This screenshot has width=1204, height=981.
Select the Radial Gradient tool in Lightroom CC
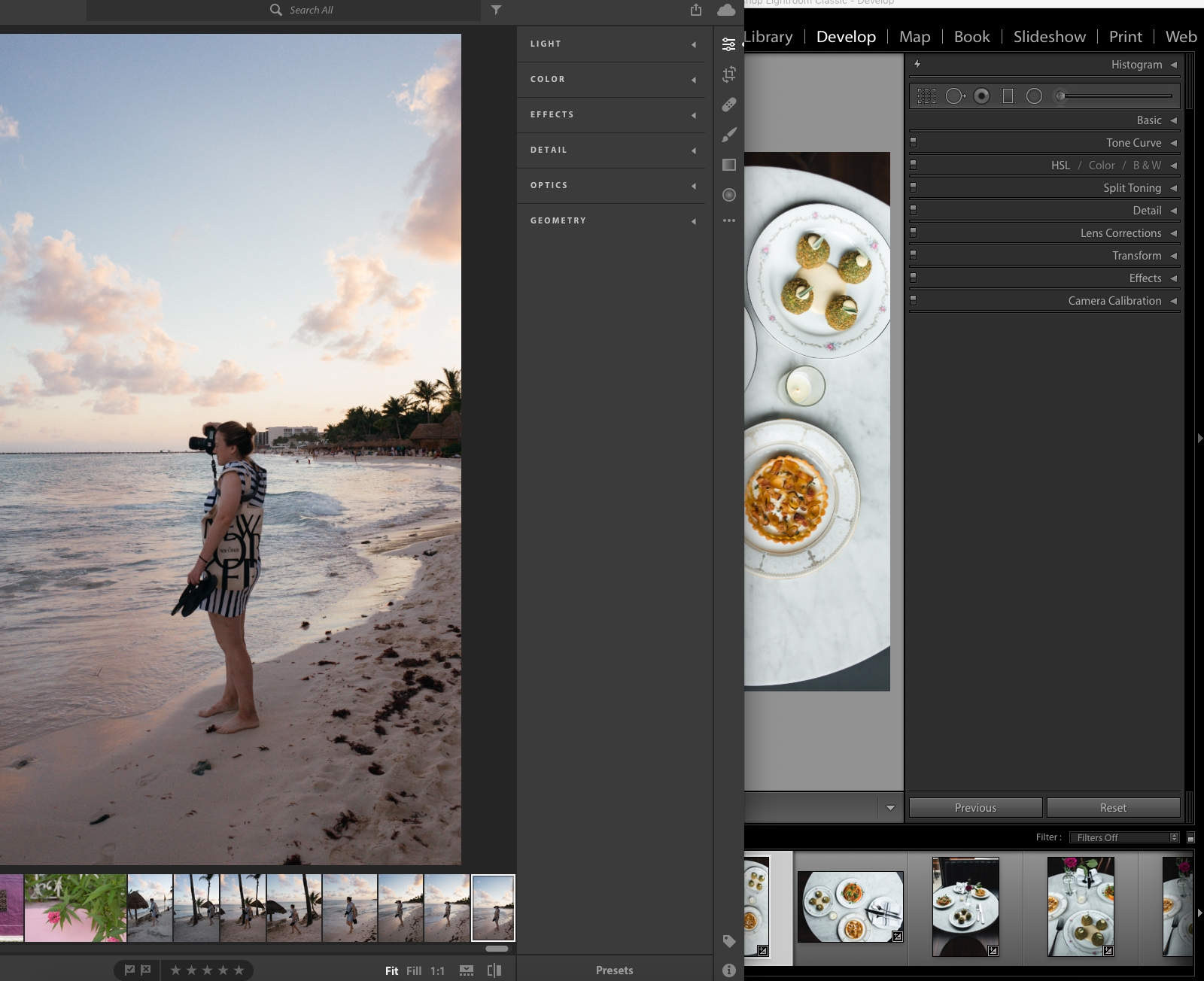[728, 195]
